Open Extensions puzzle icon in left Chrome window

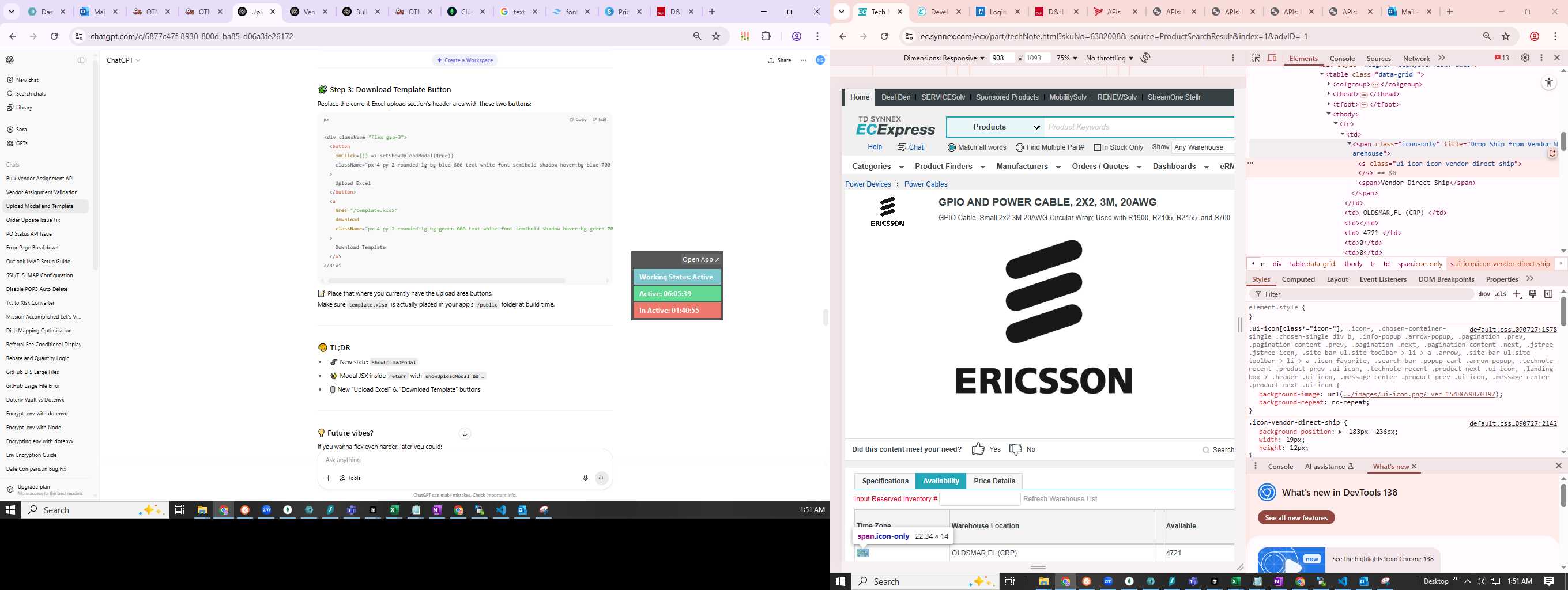pos(766,36)
